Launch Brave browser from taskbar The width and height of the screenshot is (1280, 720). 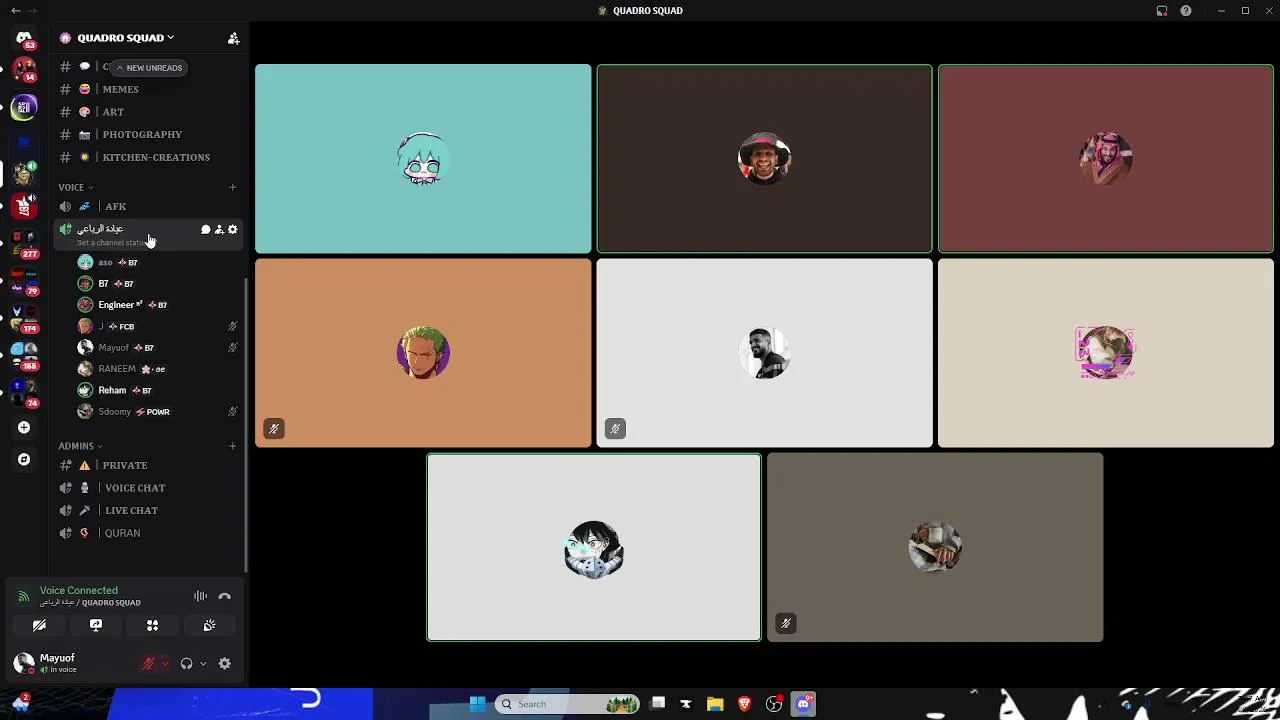(744, 704)
